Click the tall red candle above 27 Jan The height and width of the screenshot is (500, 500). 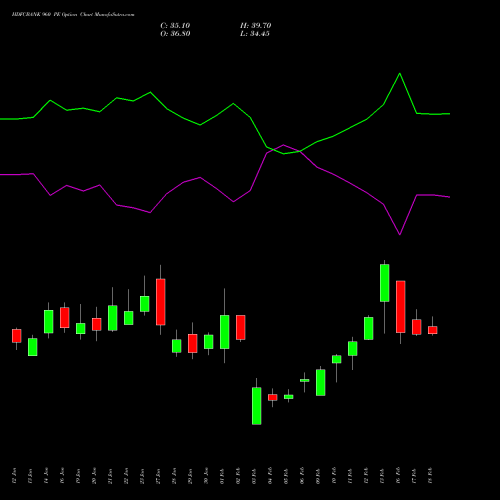pyautogui.click(x=161, y=302)
